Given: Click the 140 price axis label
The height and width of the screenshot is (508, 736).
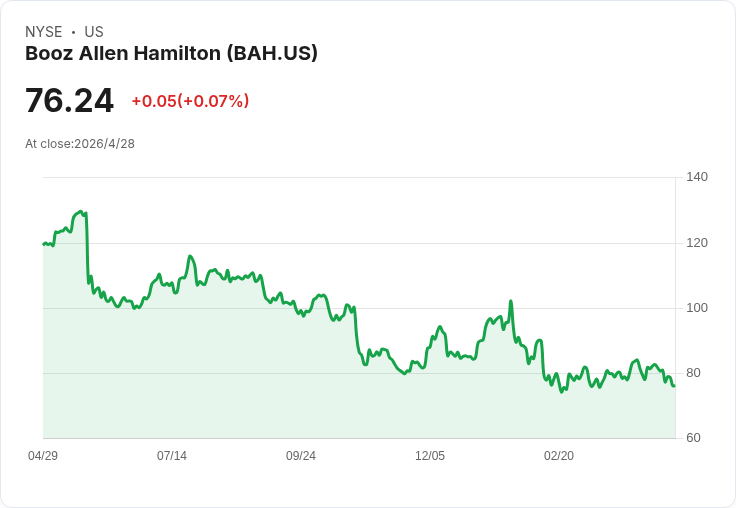Looking at the screenshot, I should (x=697, y=177).
